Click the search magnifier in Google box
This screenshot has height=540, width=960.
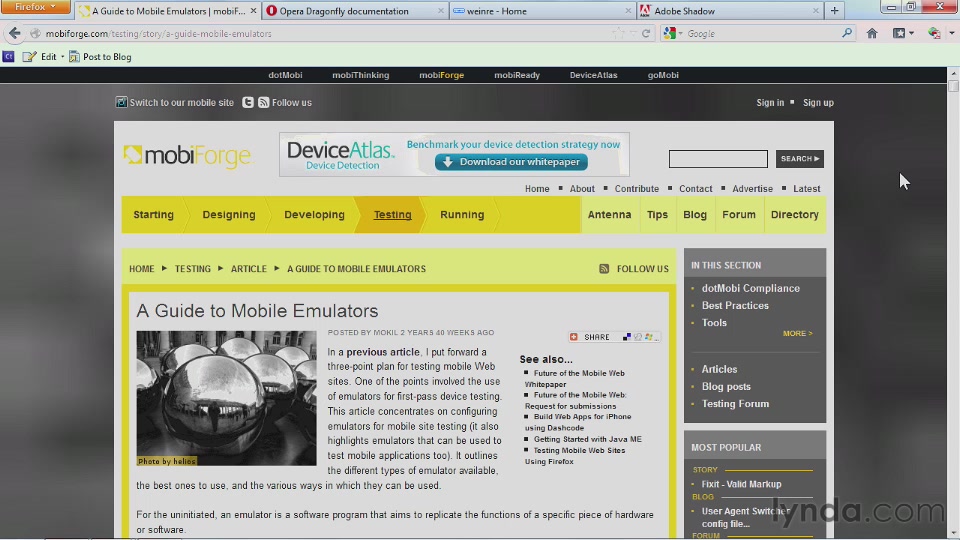[x=847, y=33]
